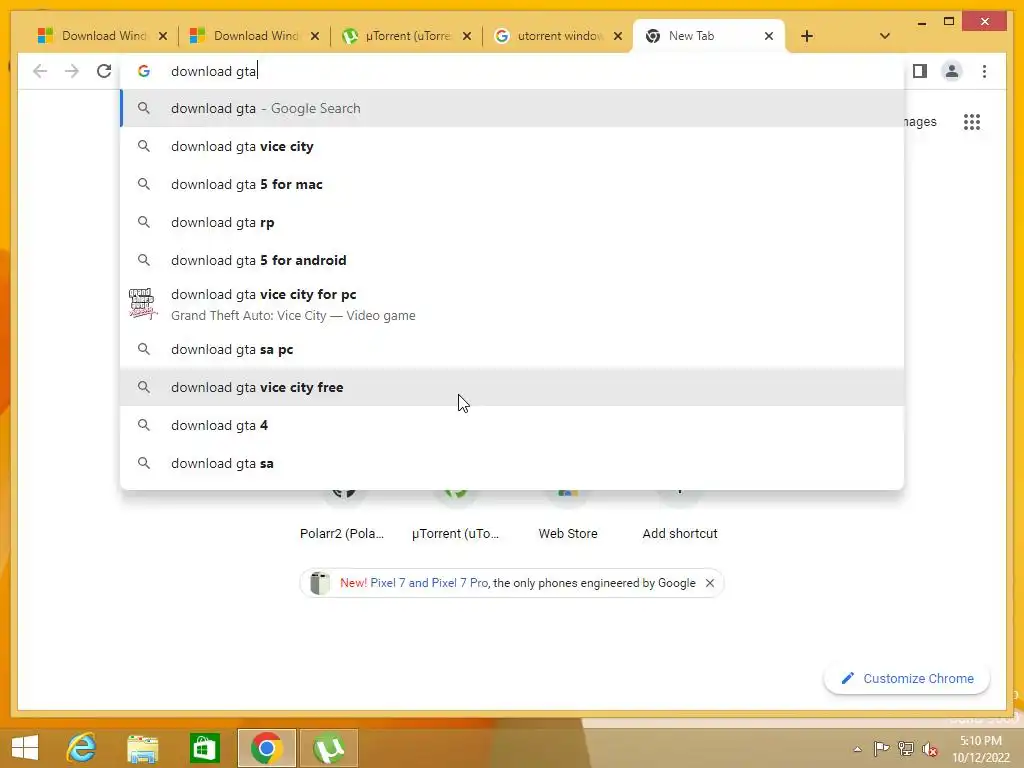Dismiss the Pixel 7 promo banner
1024x768 pixels.
(710, 583)
